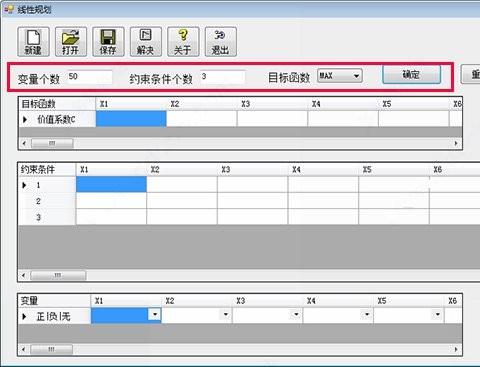Select constraint row 1 cell under X1
Viewport: 480px width, 367px height.
point(111,184)
